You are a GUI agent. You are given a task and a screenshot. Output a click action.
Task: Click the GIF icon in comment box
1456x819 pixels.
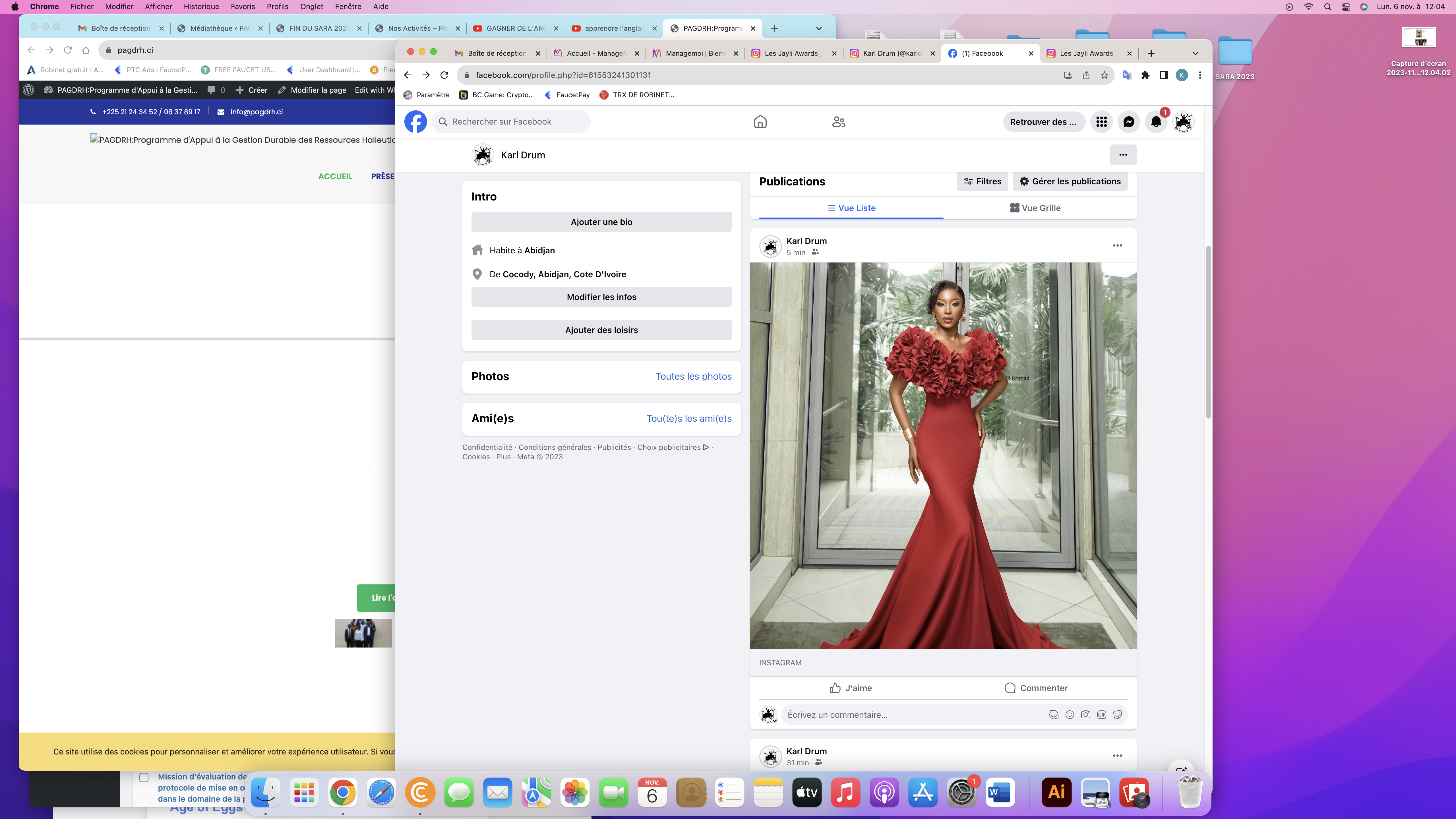tap(1101, 714)
